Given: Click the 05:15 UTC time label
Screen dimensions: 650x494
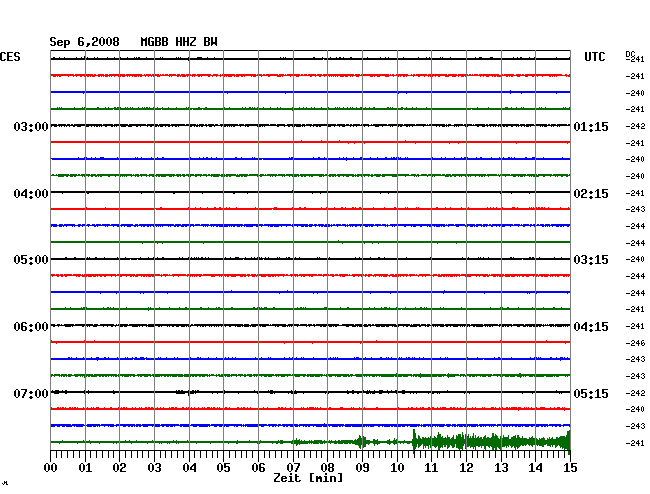Looking at the screenshot, I should (591, 393).
